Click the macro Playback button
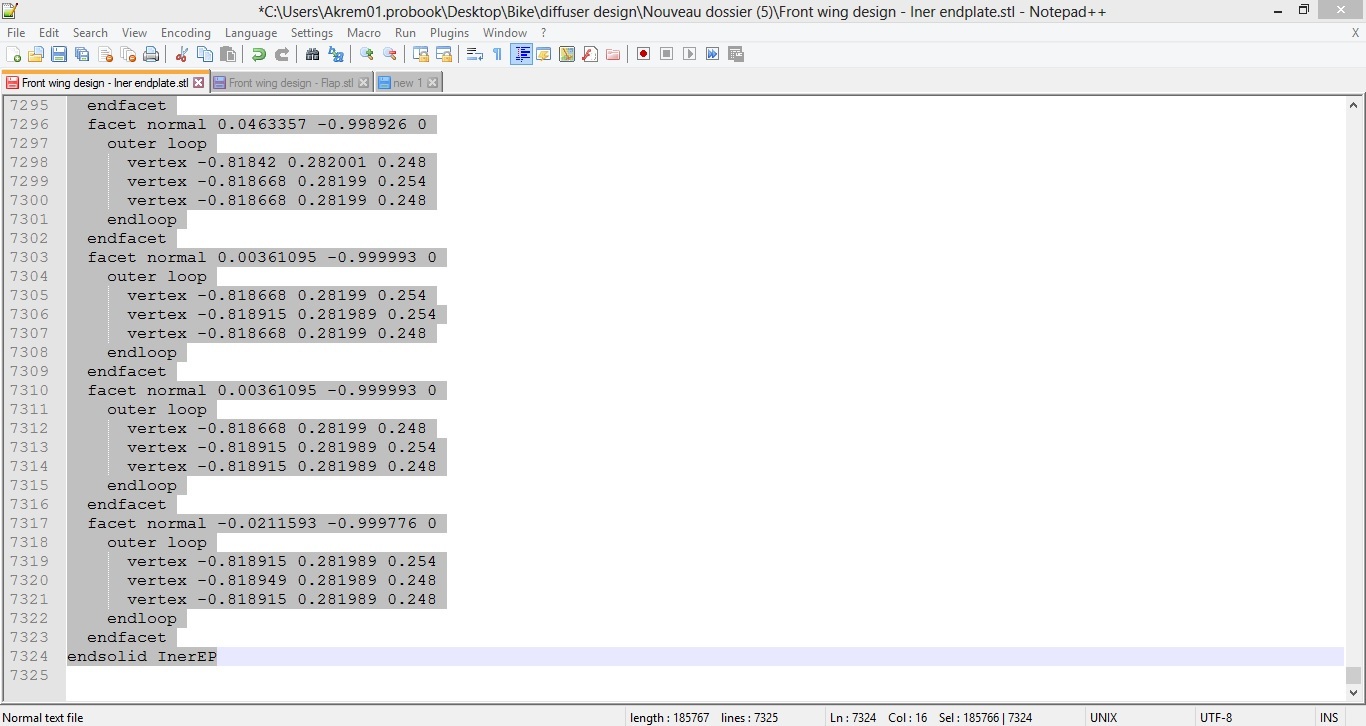The width and height of the screenshot is (1366, 726). pos(690,54)
